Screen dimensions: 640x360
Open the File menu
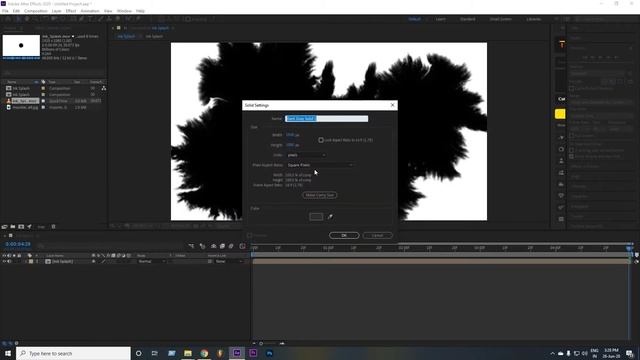point(5,11)
